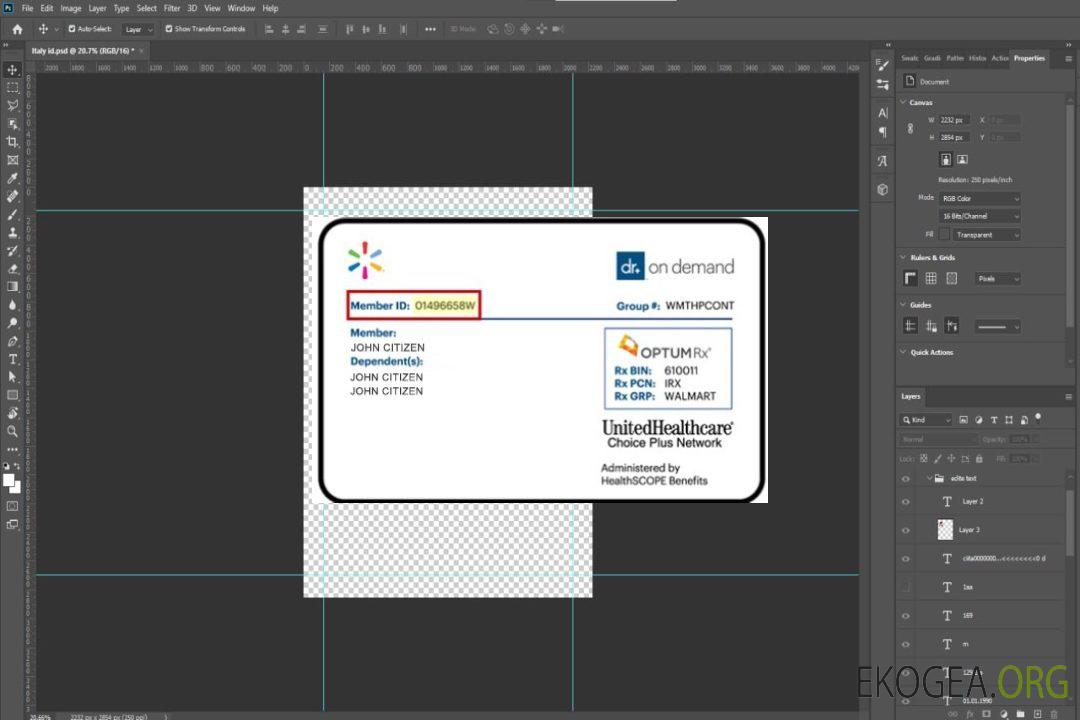Select the Zoom tool magnifier
Screen dimensions: 1080x720
click(x=12, y=431)
